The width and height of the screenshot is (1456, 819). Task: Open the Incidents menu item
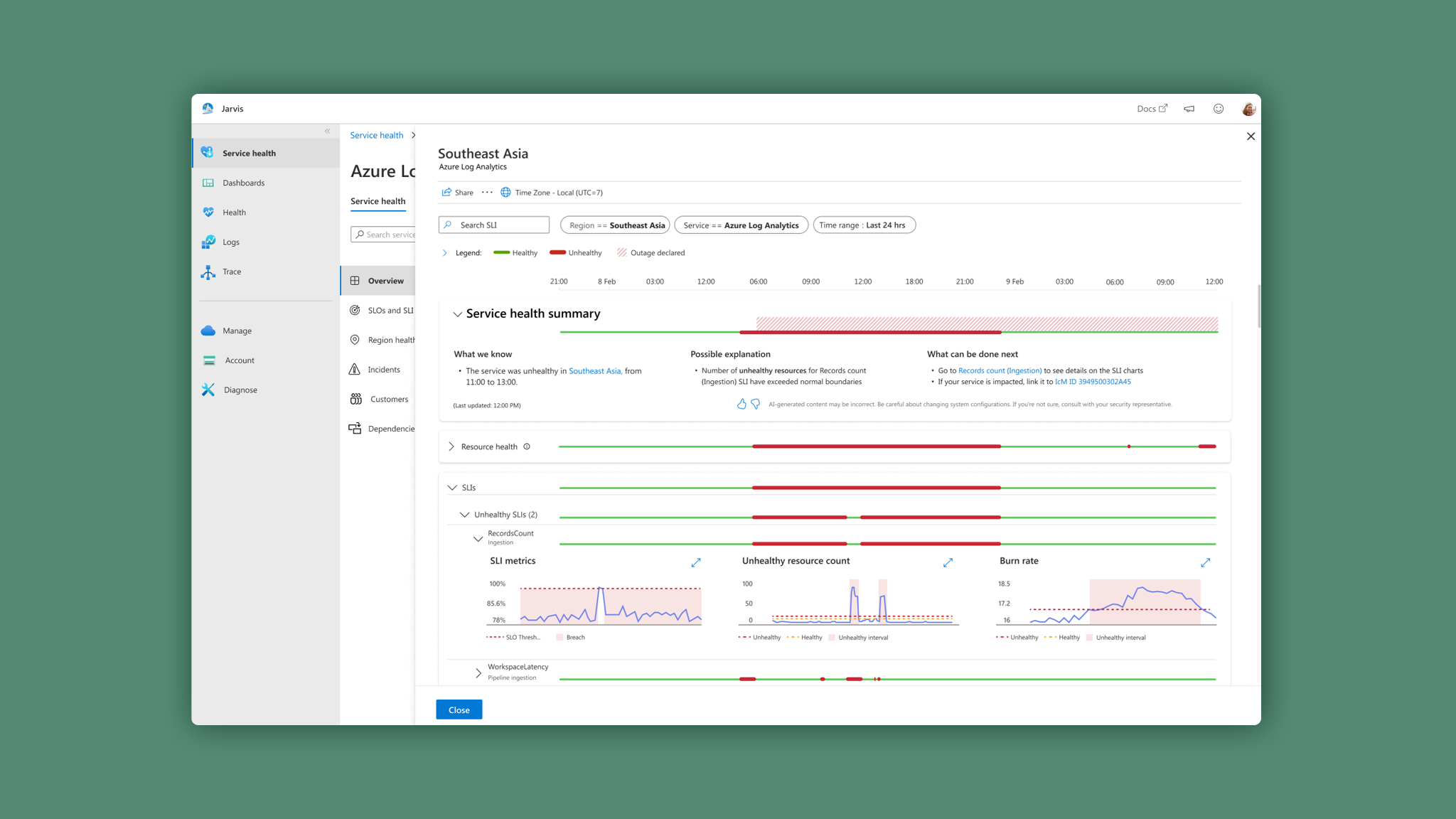coord(384,370)
